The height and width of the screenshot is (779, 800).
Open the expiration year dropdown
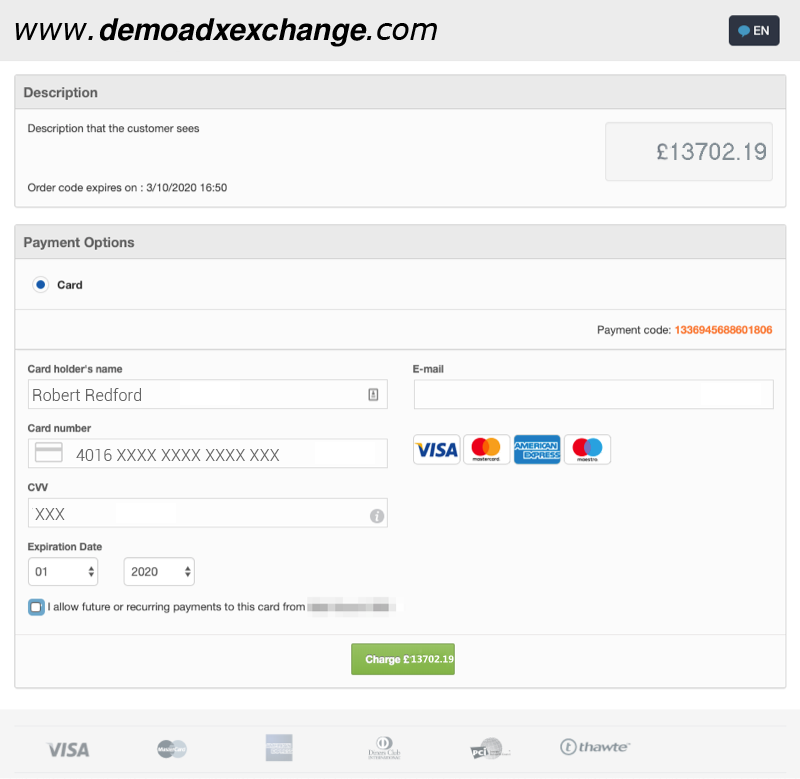[x=159, y=572]
